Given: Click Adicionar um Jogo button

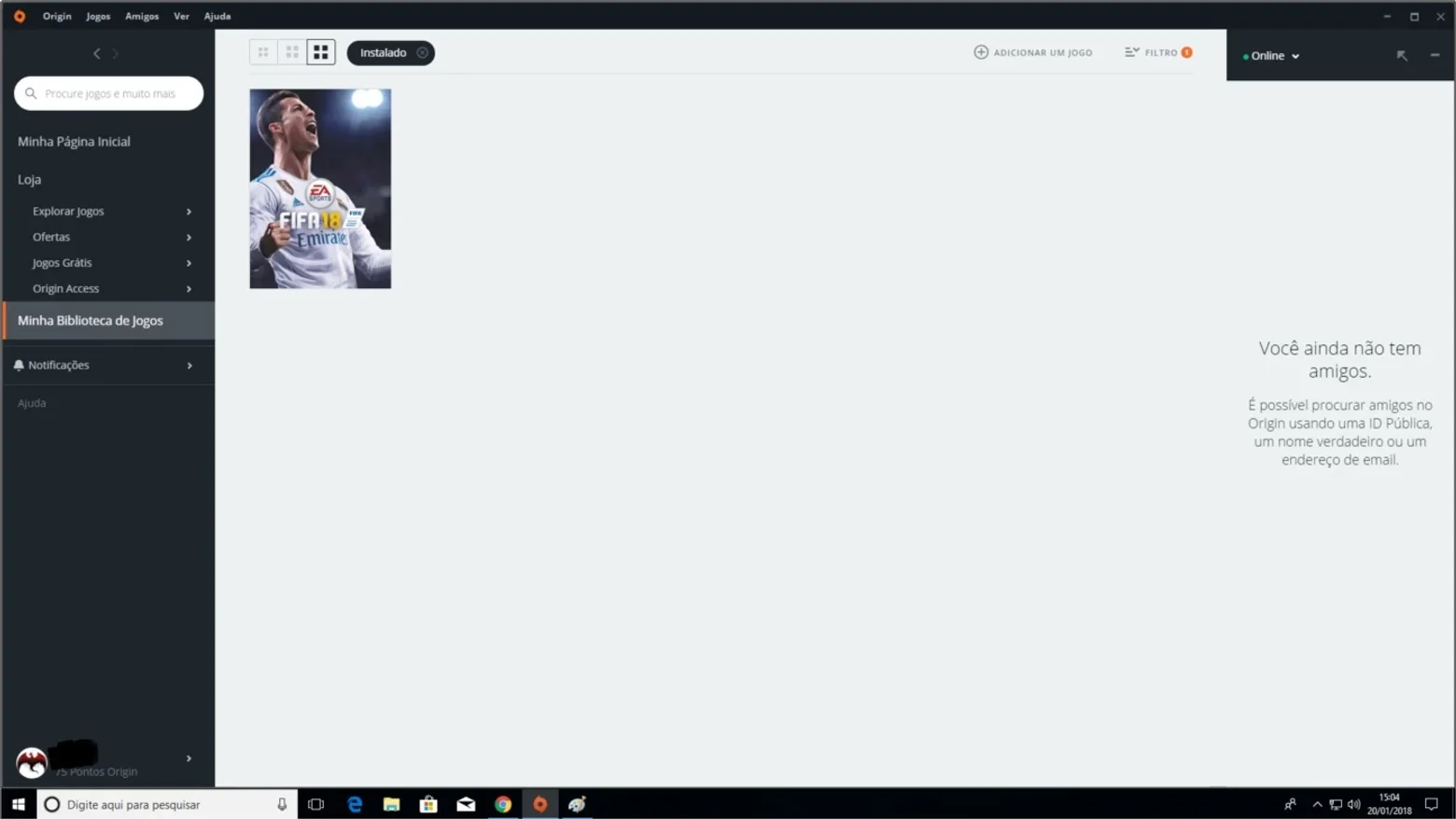Looking at the screenshot, I should (1033, 52).
